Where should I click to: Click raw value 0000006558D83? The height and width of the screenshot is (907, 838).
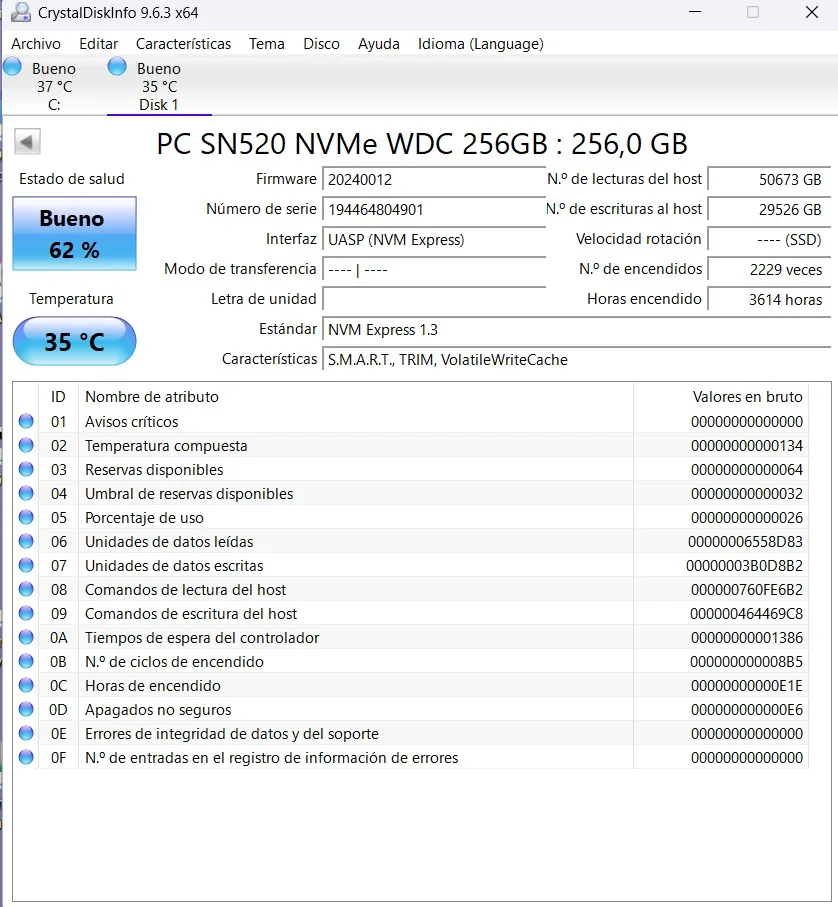[x=745, y=542]
